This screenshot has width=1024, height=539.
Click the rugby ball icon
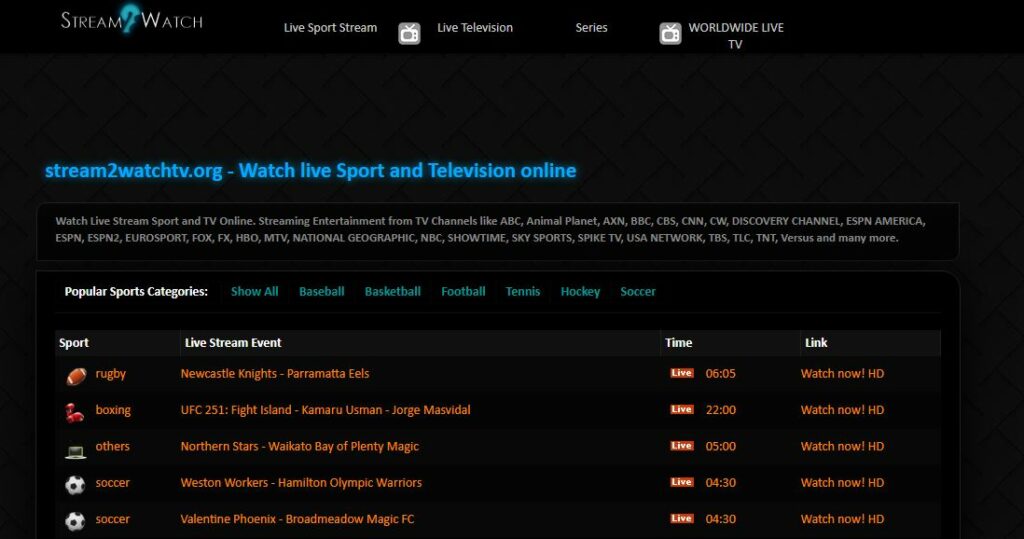[x=76, y=376]
